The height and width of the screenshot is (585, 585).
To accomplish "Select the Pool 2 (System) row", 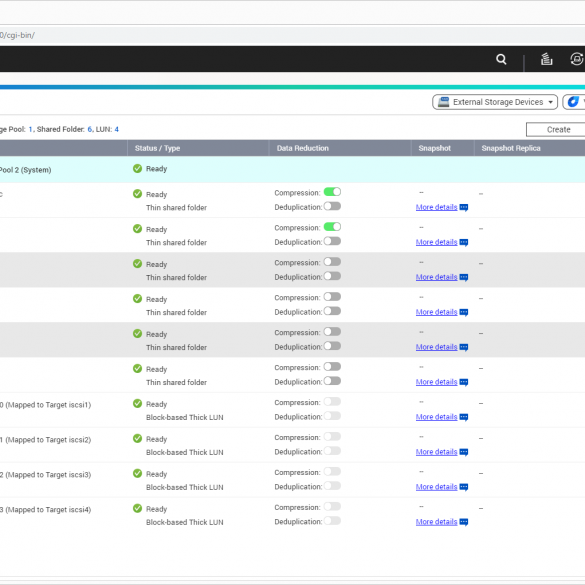I will (292, 169).
